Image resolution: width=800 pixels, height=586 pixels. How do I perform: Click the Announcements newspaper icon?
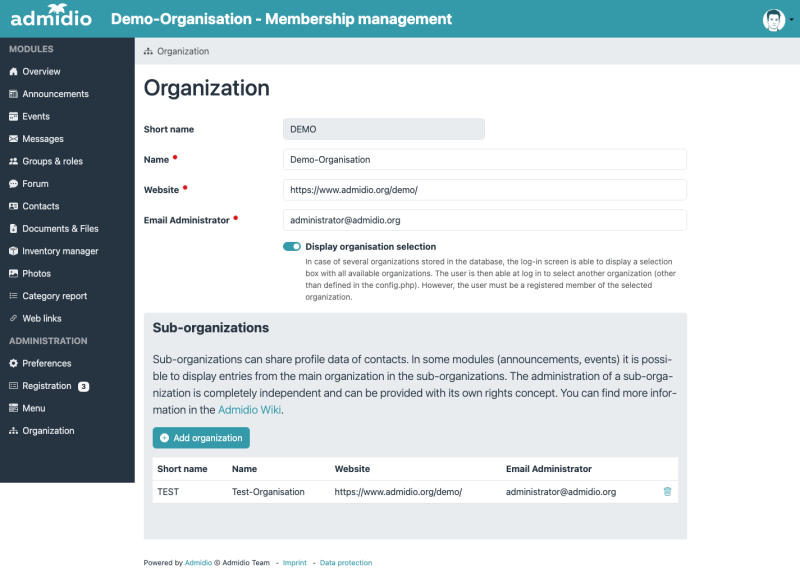(13, 94)
